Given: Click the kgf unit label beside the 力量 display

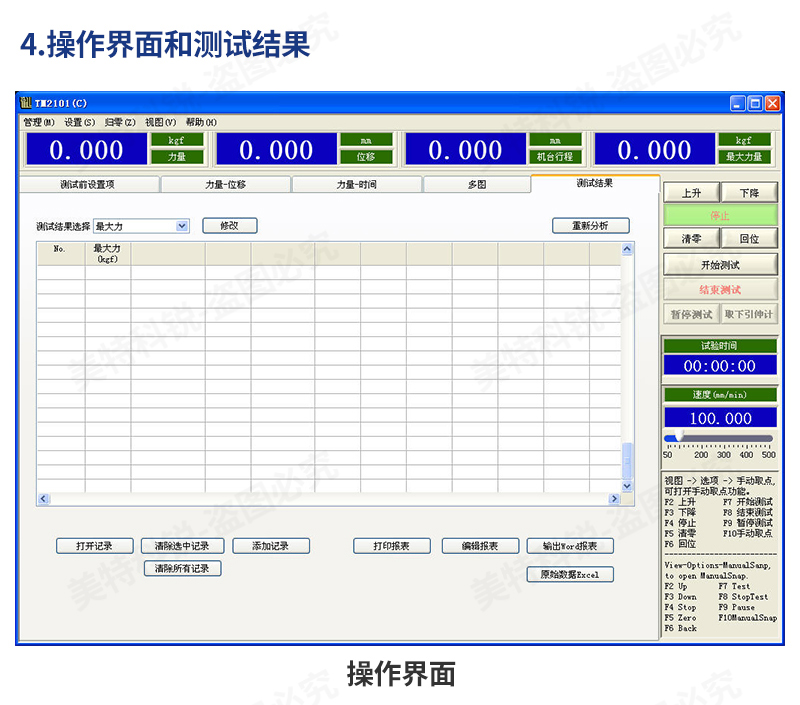Looking at the screenshot, I should tap(176, 141).
